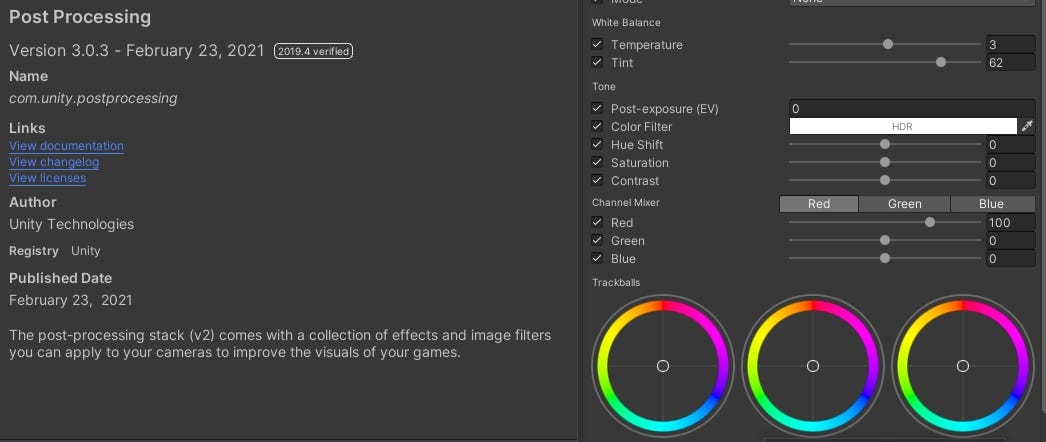Click the White Balance section label
The height and width of the screenshot is (442, 1046).
click(626, 23)
